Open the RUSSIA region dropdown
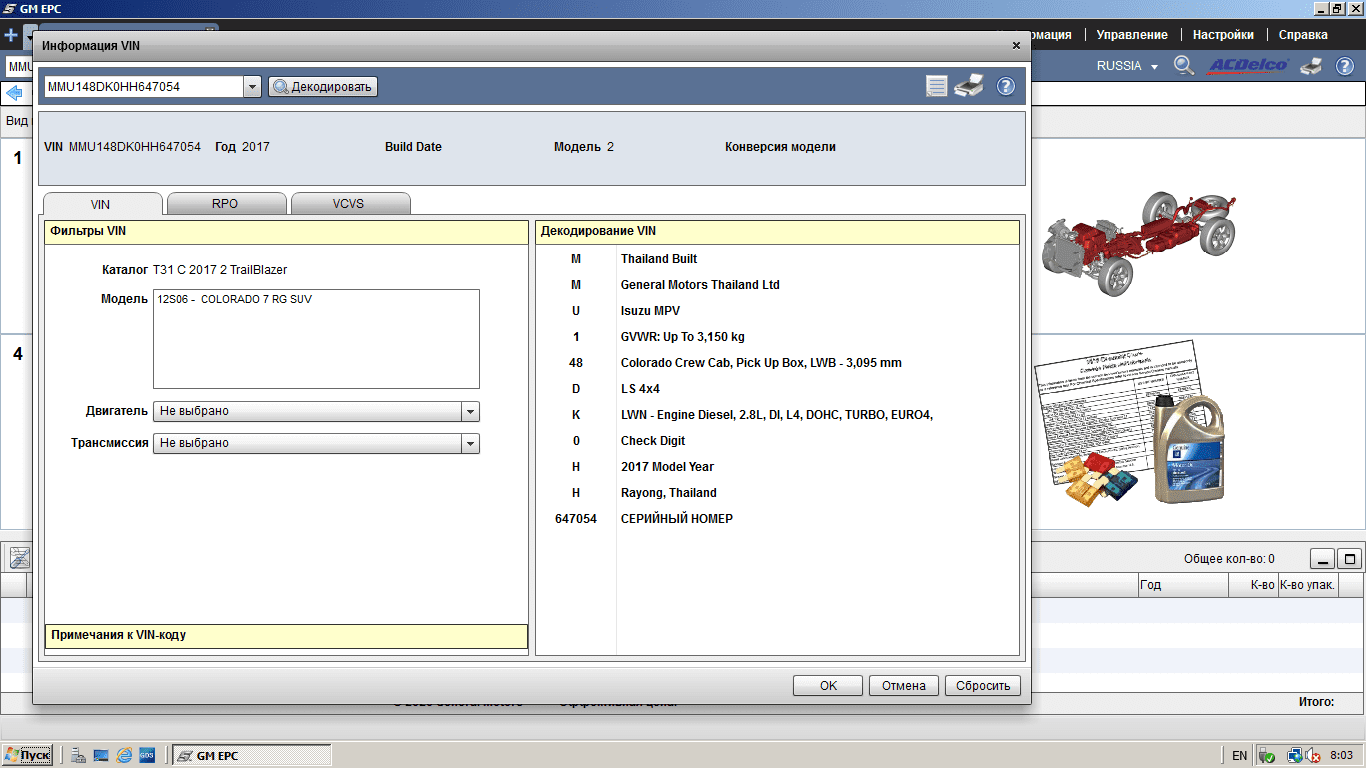Image resolution: width=1366 pixels, height=768 pixels. (x=1127, y=66)
